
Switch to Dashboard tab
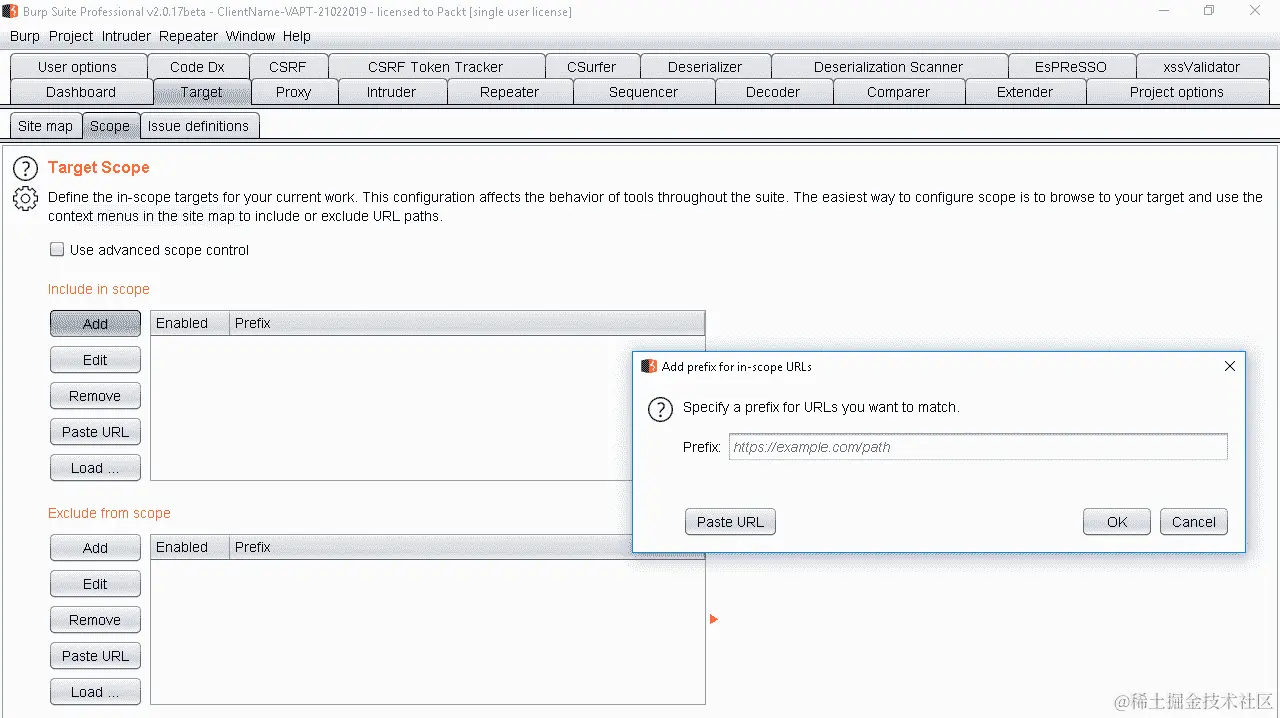81,92
